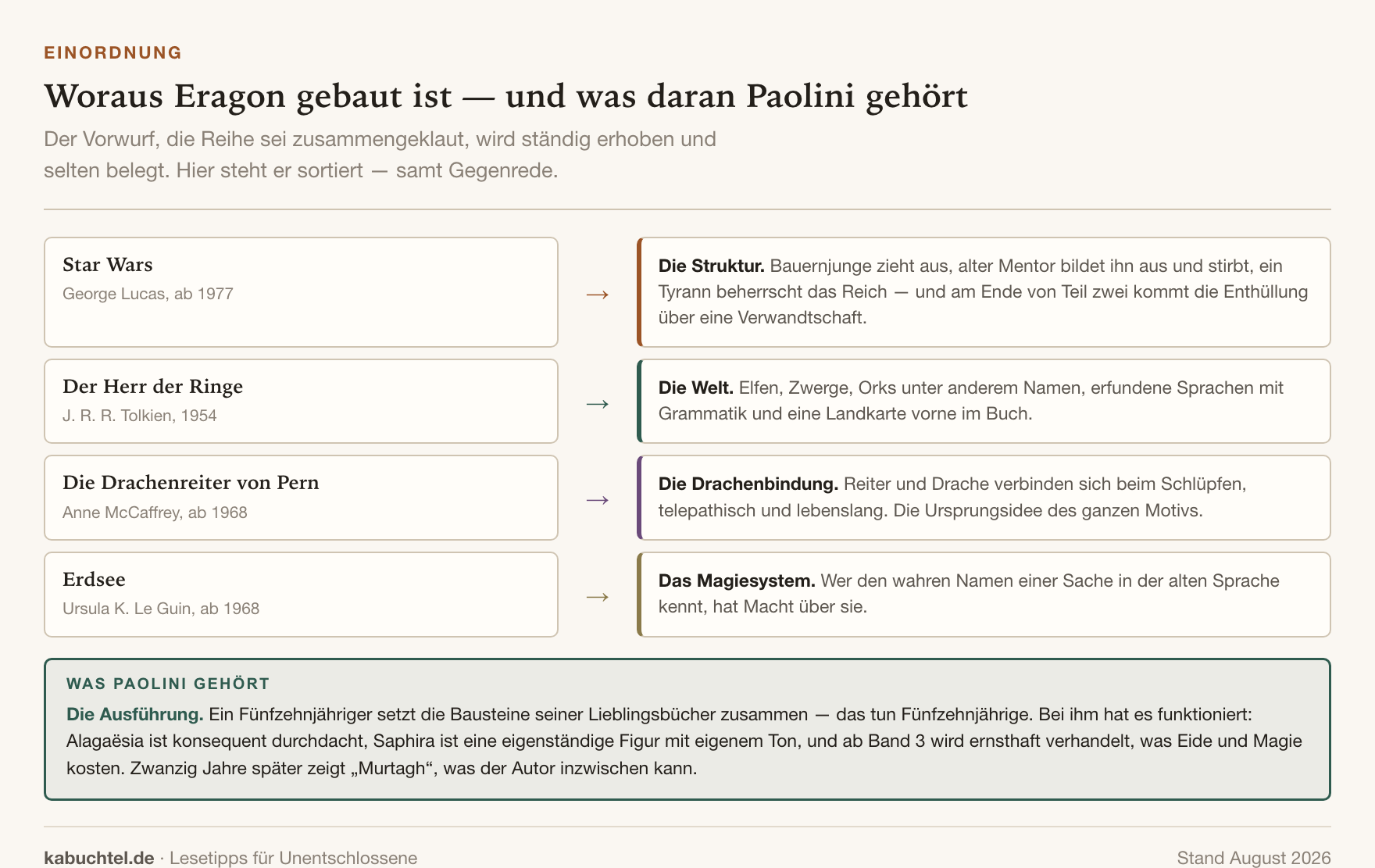The image size is (1375, 868).
Task: Open the kabuchtel.de footer link
Action: [x=99, y=858]
